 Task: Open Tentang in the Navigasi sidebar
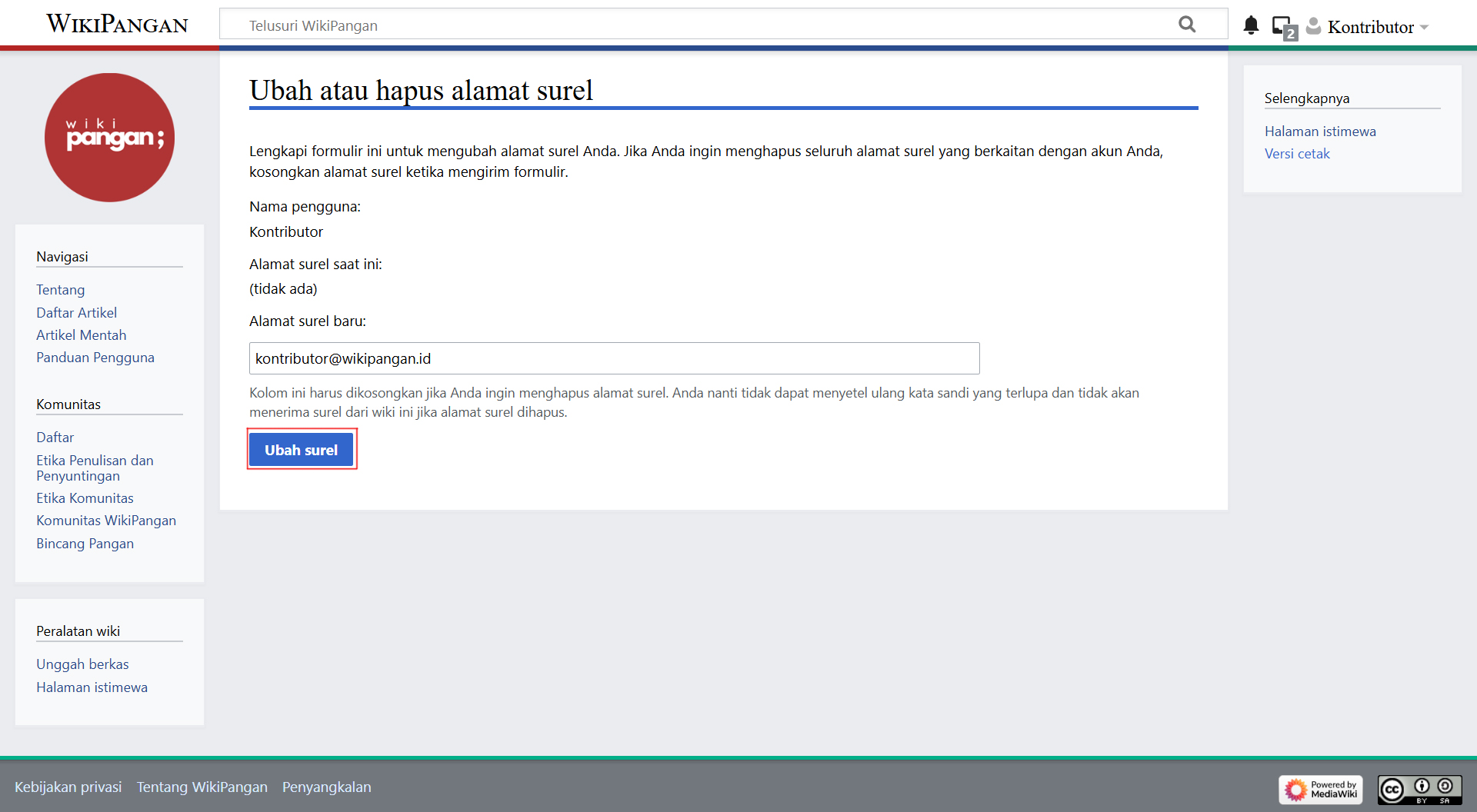point(60,290)
